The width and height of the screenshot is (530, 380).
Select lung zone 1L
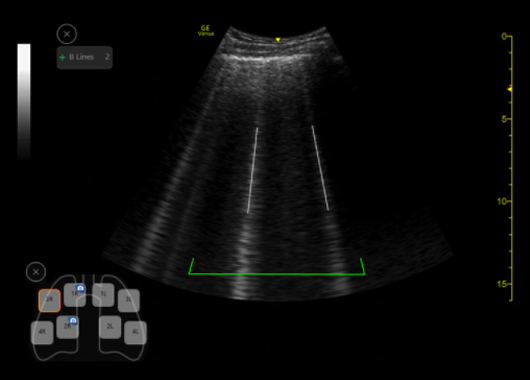(103, 295)
